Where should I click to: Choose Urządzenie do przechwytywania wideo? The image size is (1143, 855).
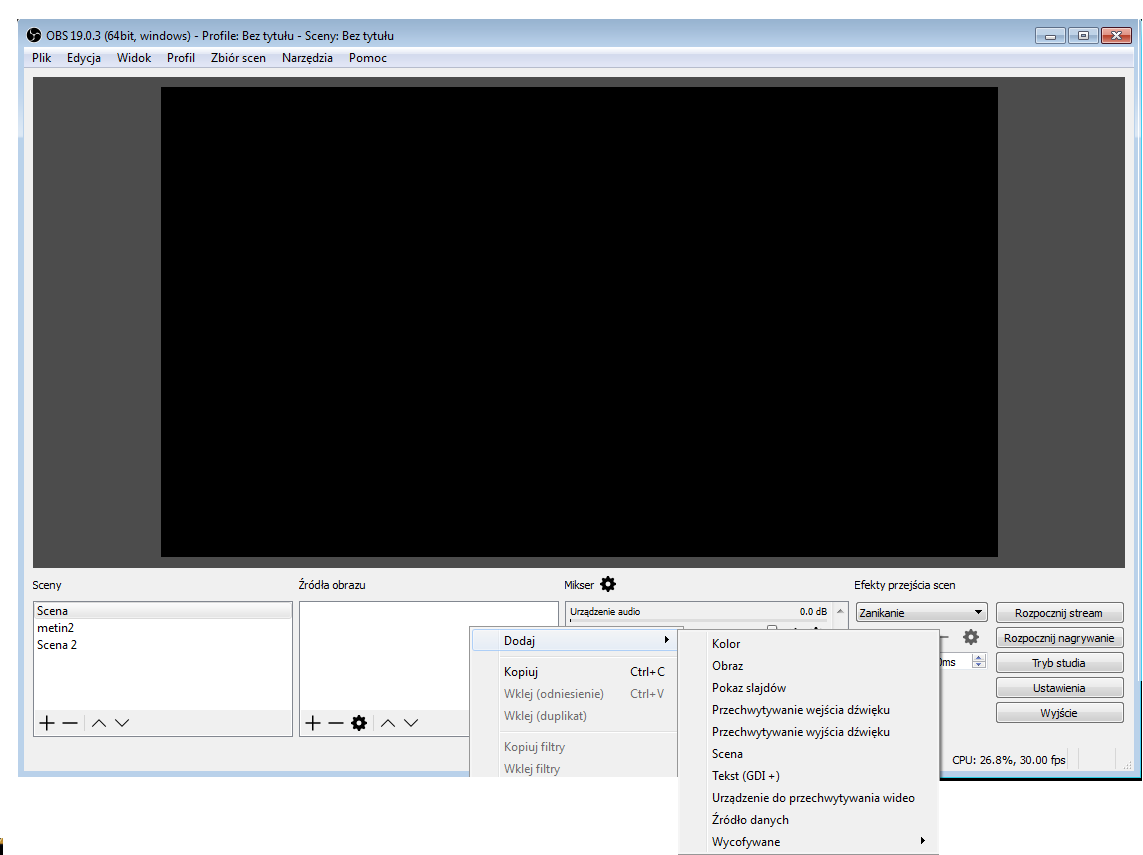pos(812,798)
